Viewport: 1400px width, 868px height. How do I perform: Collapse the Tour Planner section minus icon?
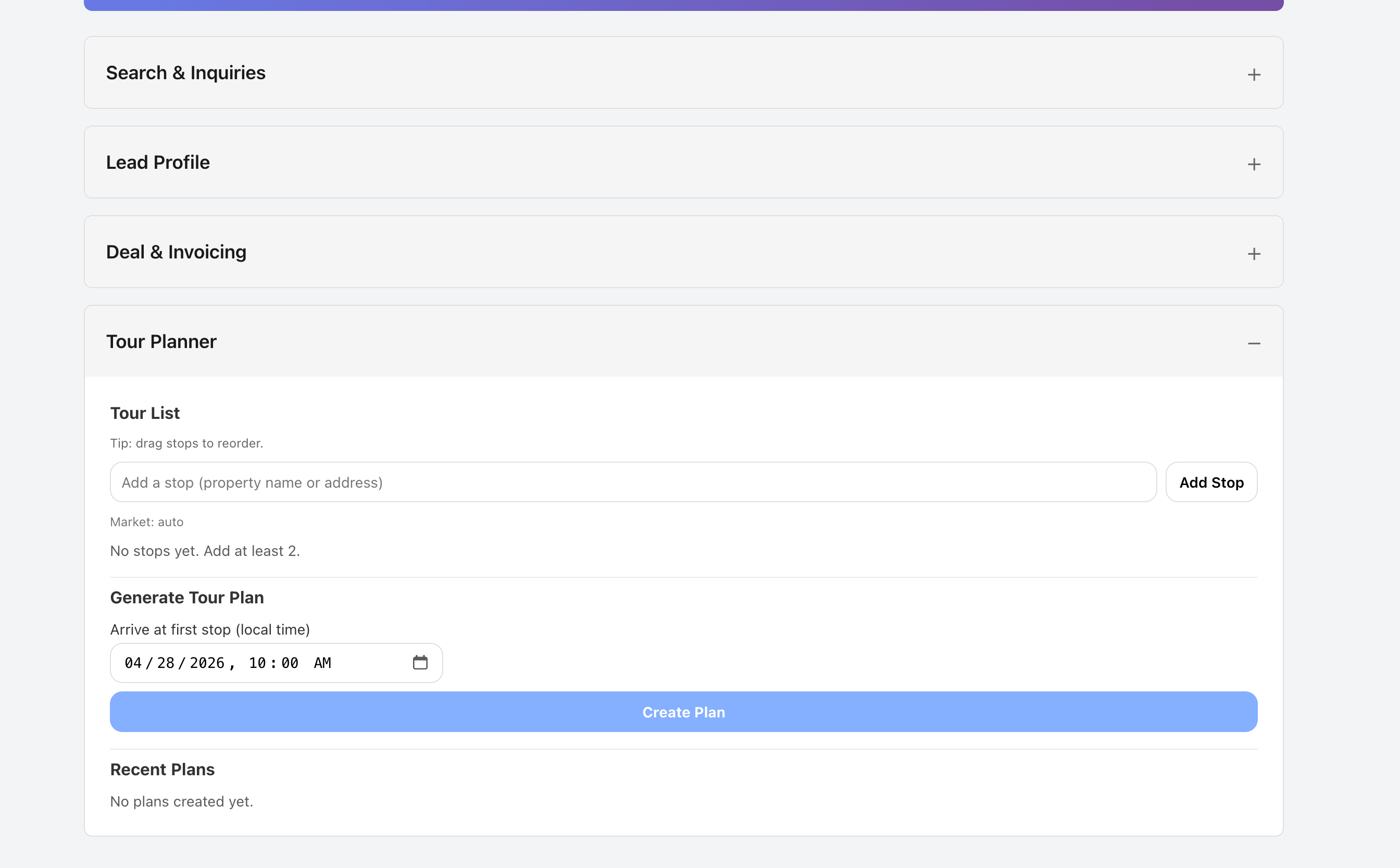pos(1254,343)
